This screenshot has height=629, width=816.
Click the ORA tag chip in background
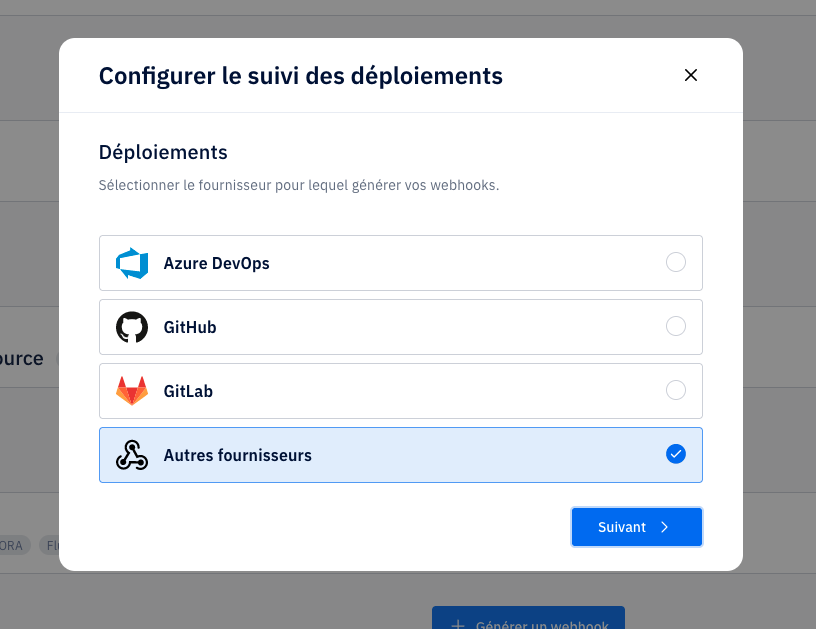tap(11, 546)
